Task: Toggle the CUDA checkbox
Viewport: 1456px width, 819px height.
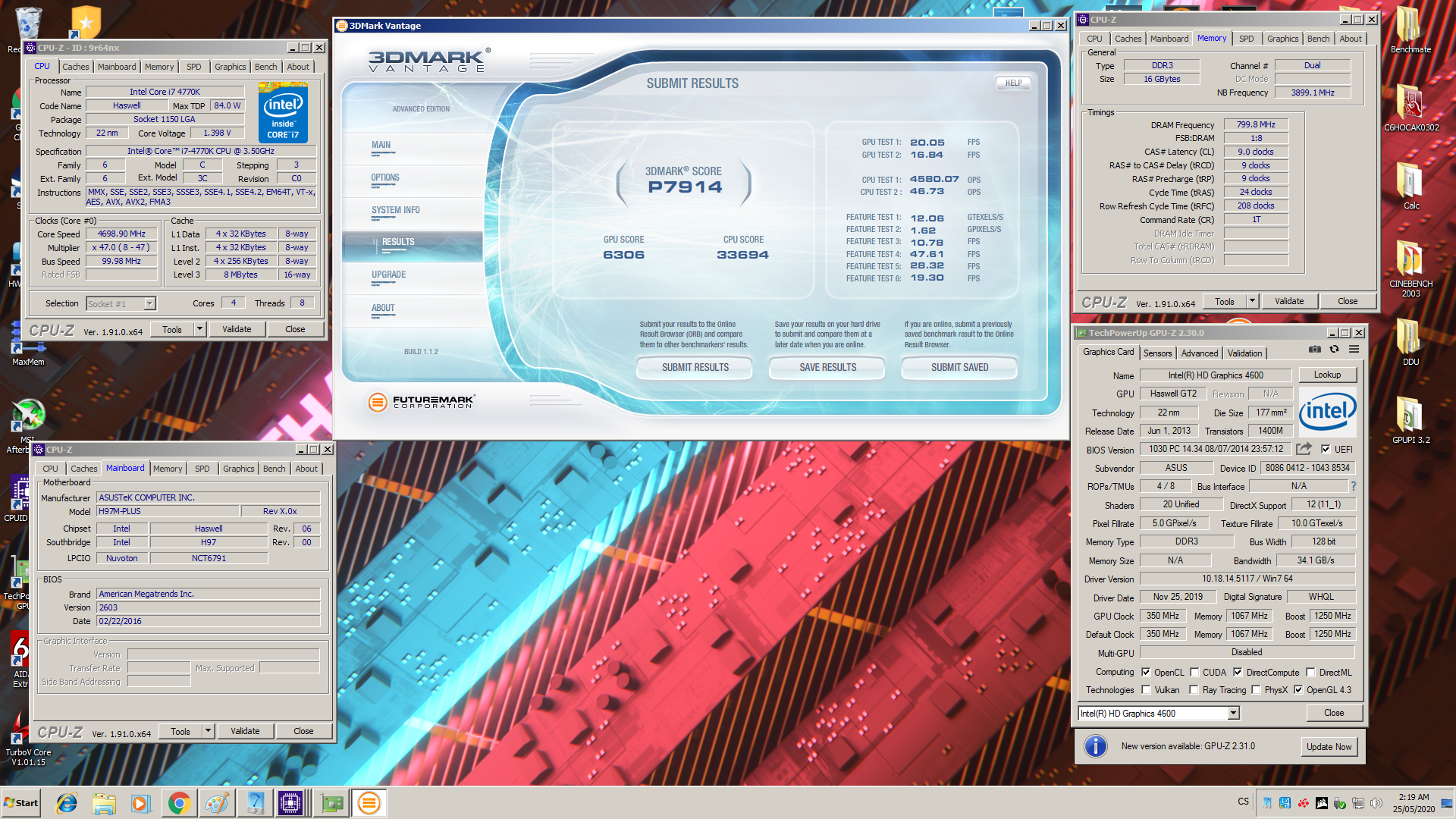Action: coord(1194,672)
